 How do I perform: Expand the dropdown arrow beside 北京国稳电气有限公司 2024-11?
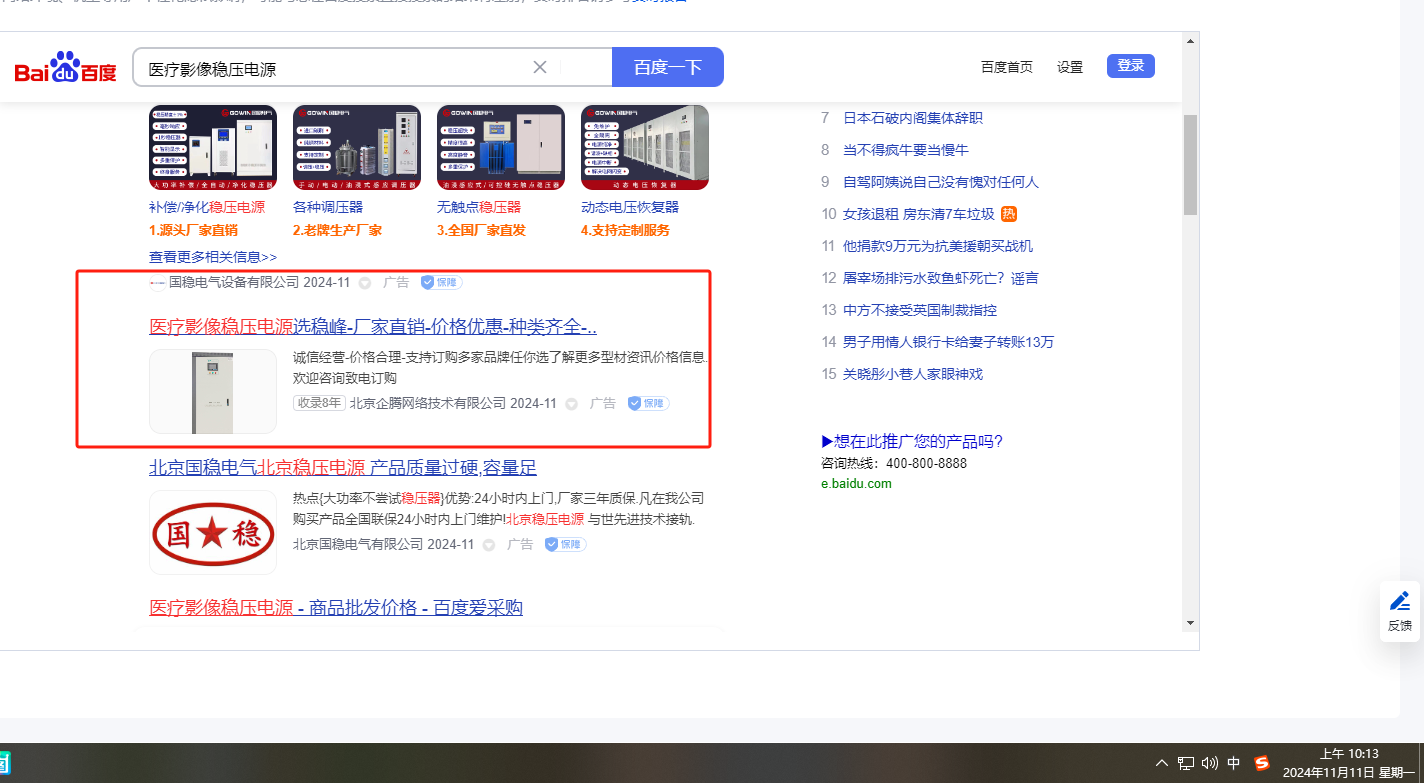(489, 545)
